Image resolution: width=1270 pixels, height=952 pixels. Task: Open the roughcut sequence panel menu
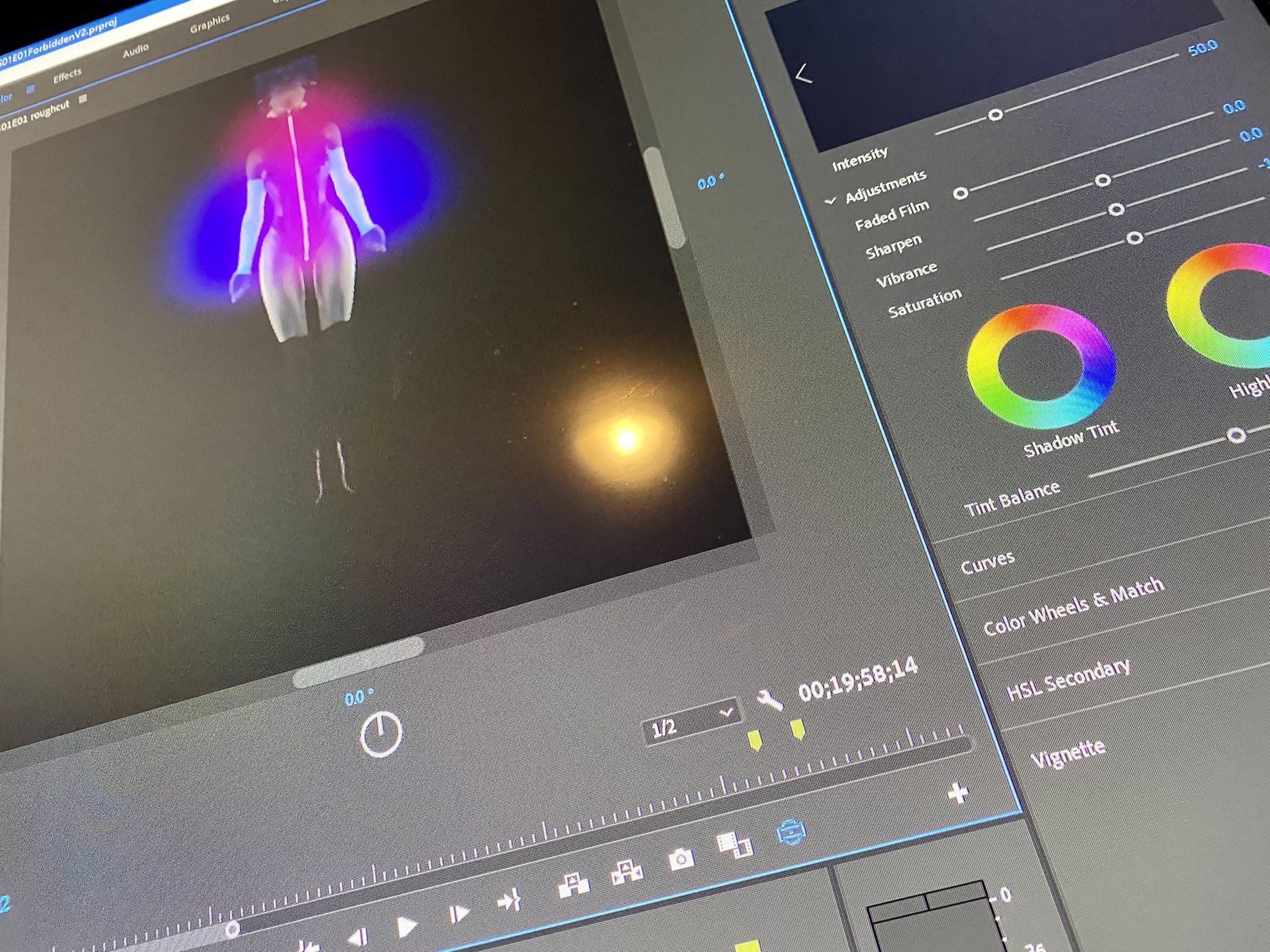coord(83,98)
